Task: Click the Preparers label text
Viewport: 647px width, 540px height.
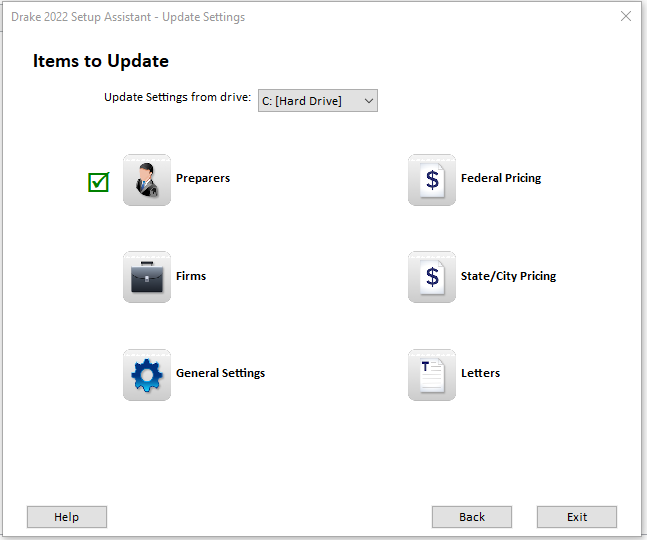Action: 203,178
